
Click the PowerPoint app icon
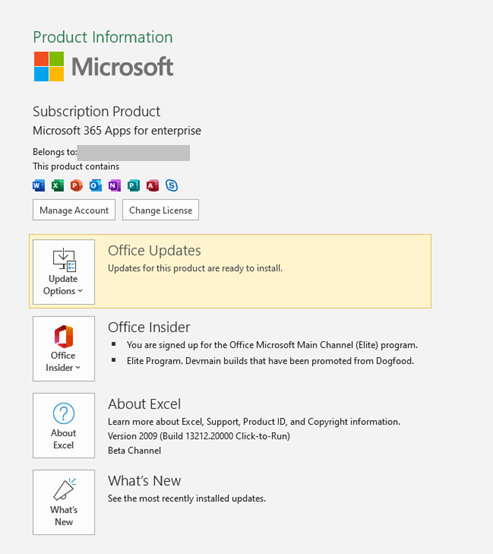pos(76,185)
